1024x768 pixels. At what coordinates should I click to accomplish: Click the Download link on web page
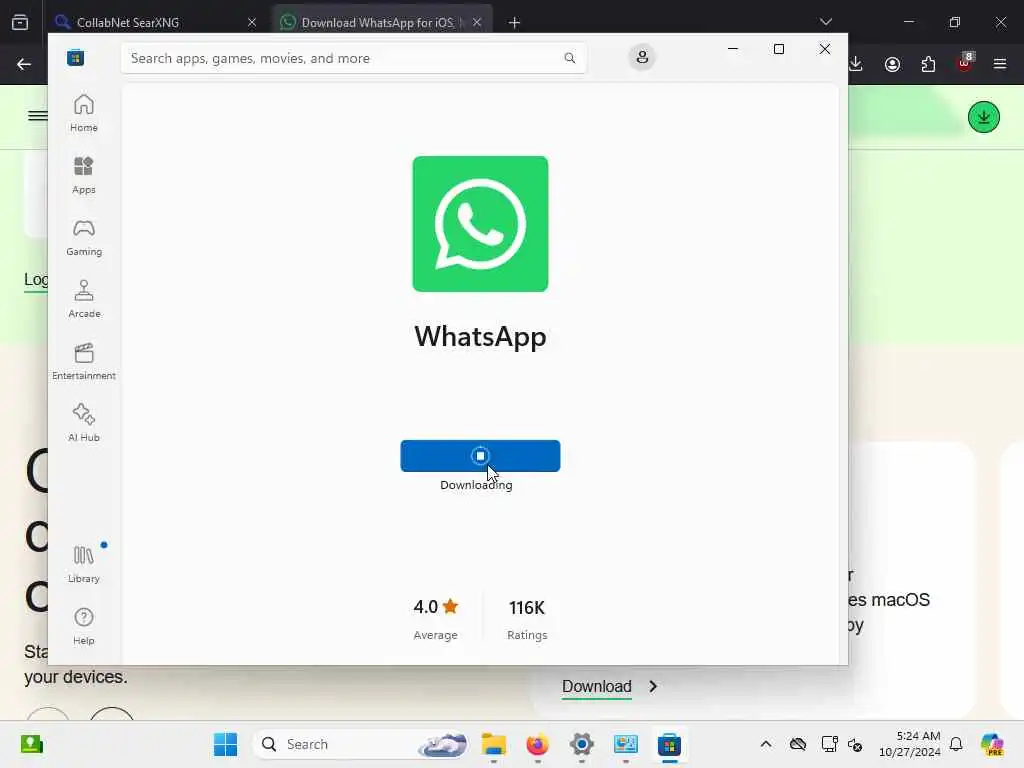click(597, 686)
